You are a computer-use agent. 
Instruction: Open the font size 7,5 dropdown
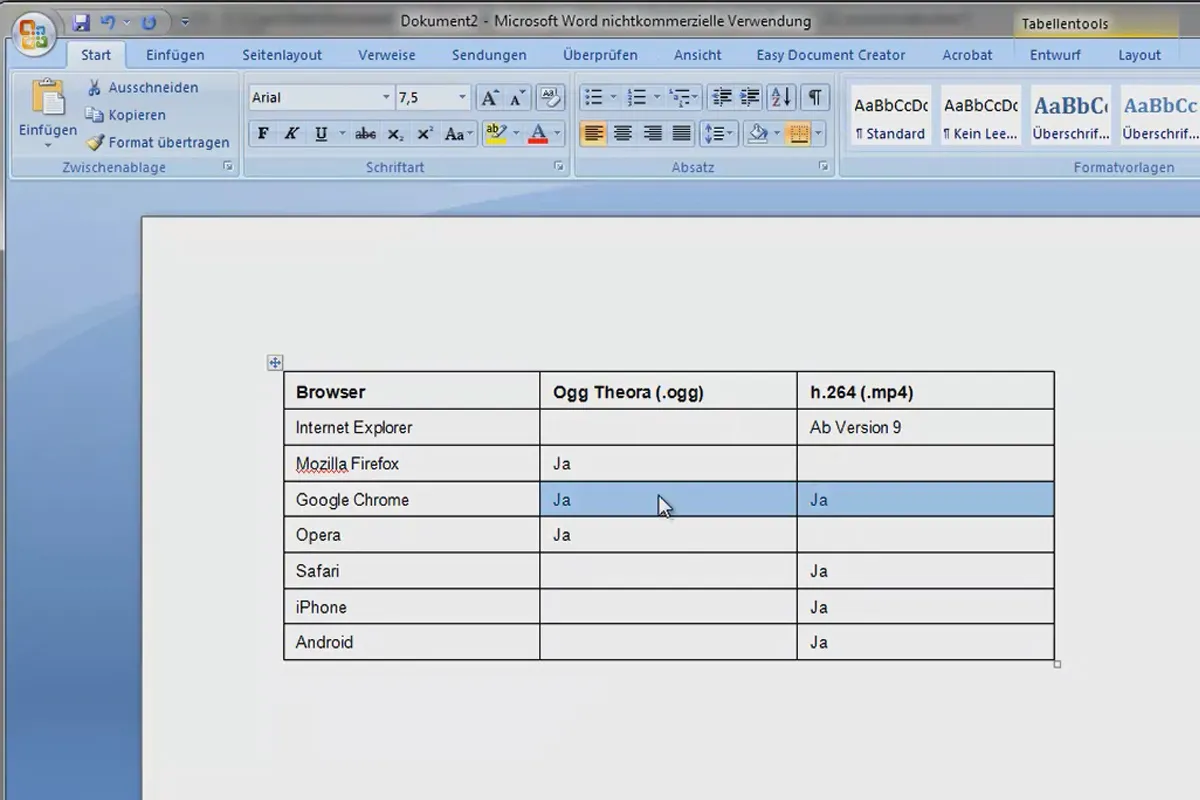(462, 98)
